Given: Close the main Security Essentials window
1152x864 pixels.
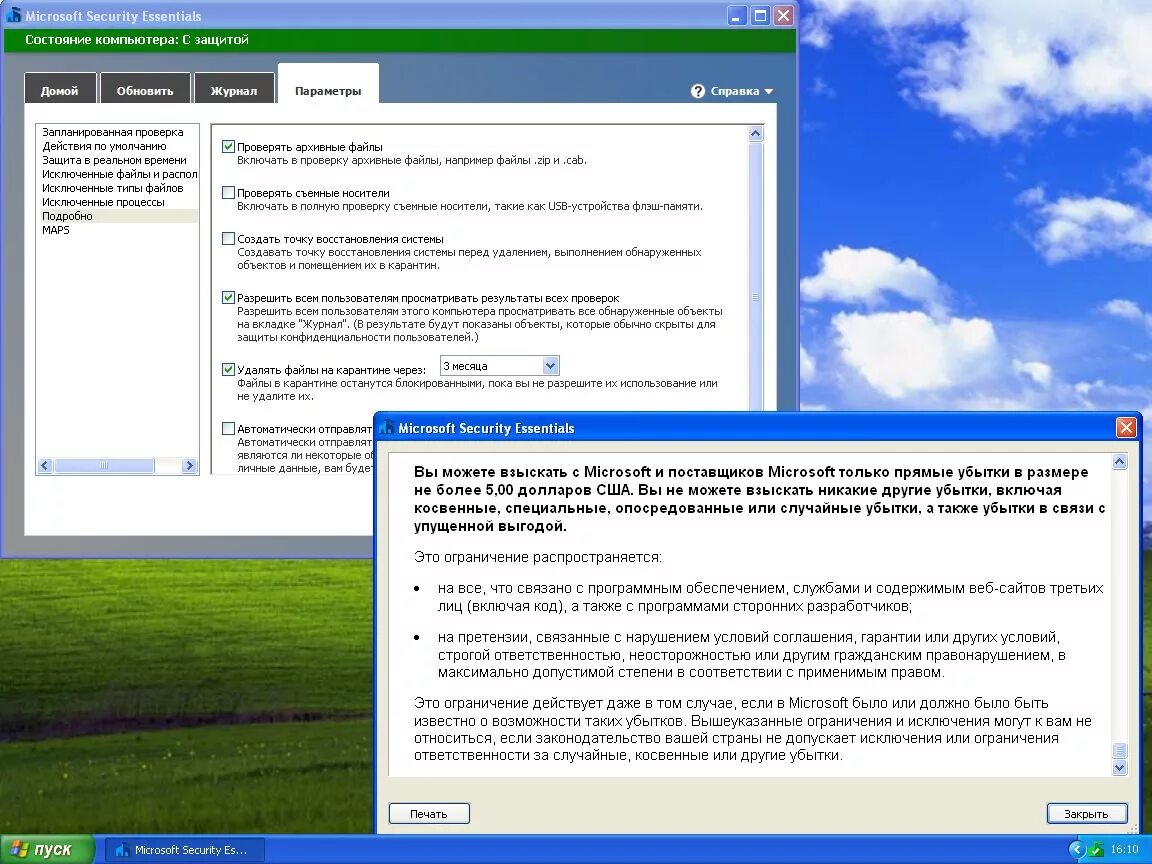Looking at the screenshot, I should (x=784, y=15).
